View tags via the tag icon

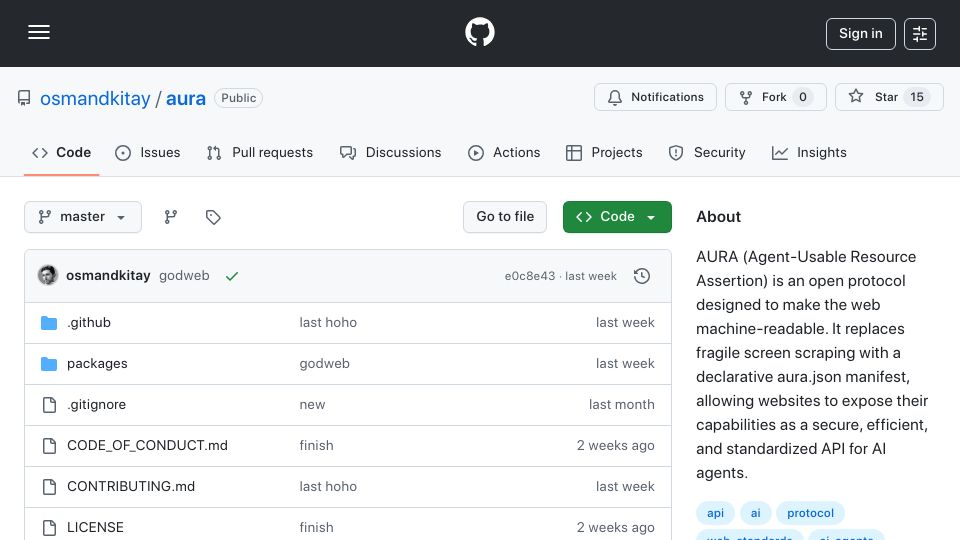212,217
